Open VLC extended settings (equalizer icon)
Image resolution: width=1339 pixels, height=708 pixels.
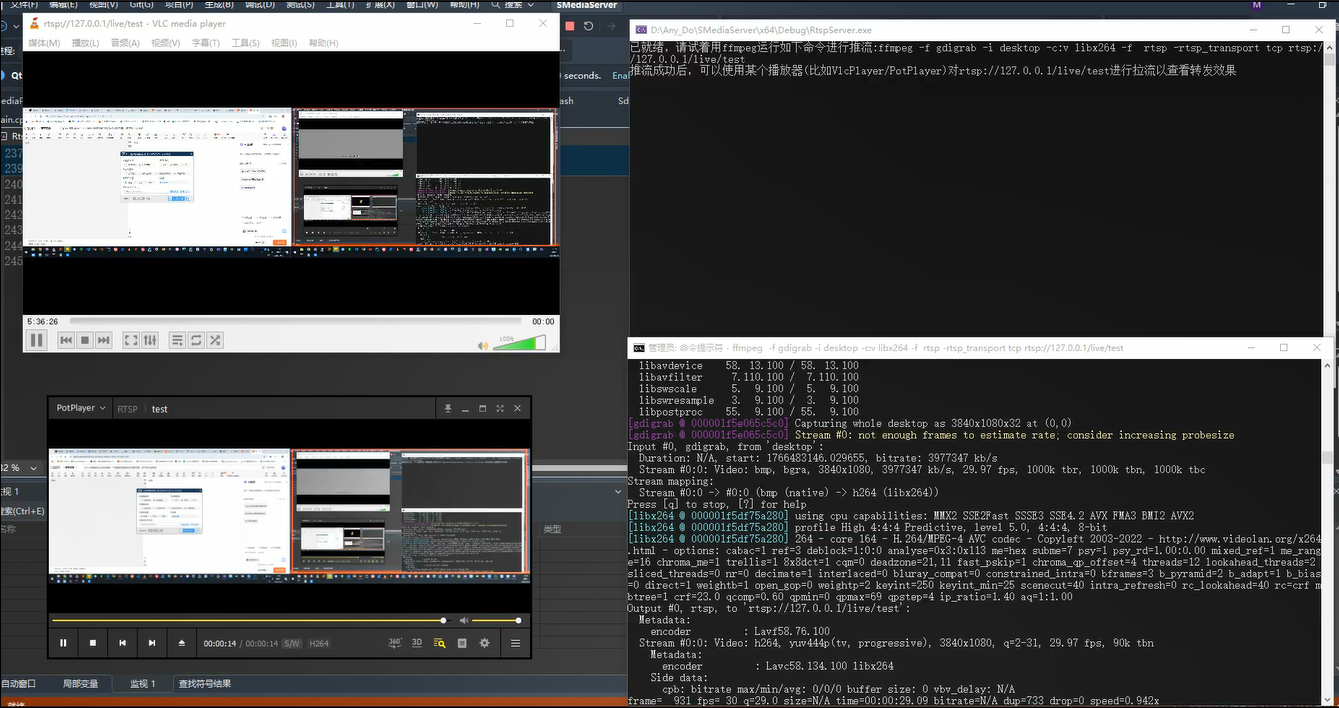click(x=150, y=340)
